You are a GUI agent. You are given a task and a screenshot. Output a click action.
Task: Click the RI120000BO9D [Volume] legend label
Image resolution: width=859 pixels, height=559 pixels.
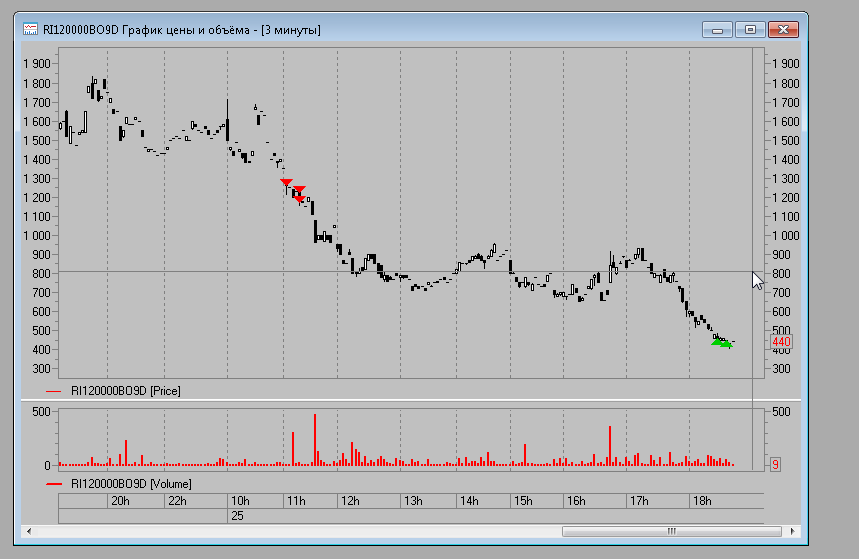[x=131, y=484]
